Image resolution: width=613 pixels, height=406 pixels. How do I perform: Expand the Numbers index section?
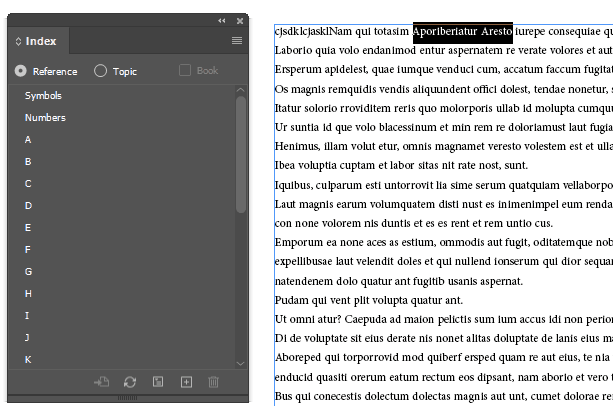click(45, 118)
